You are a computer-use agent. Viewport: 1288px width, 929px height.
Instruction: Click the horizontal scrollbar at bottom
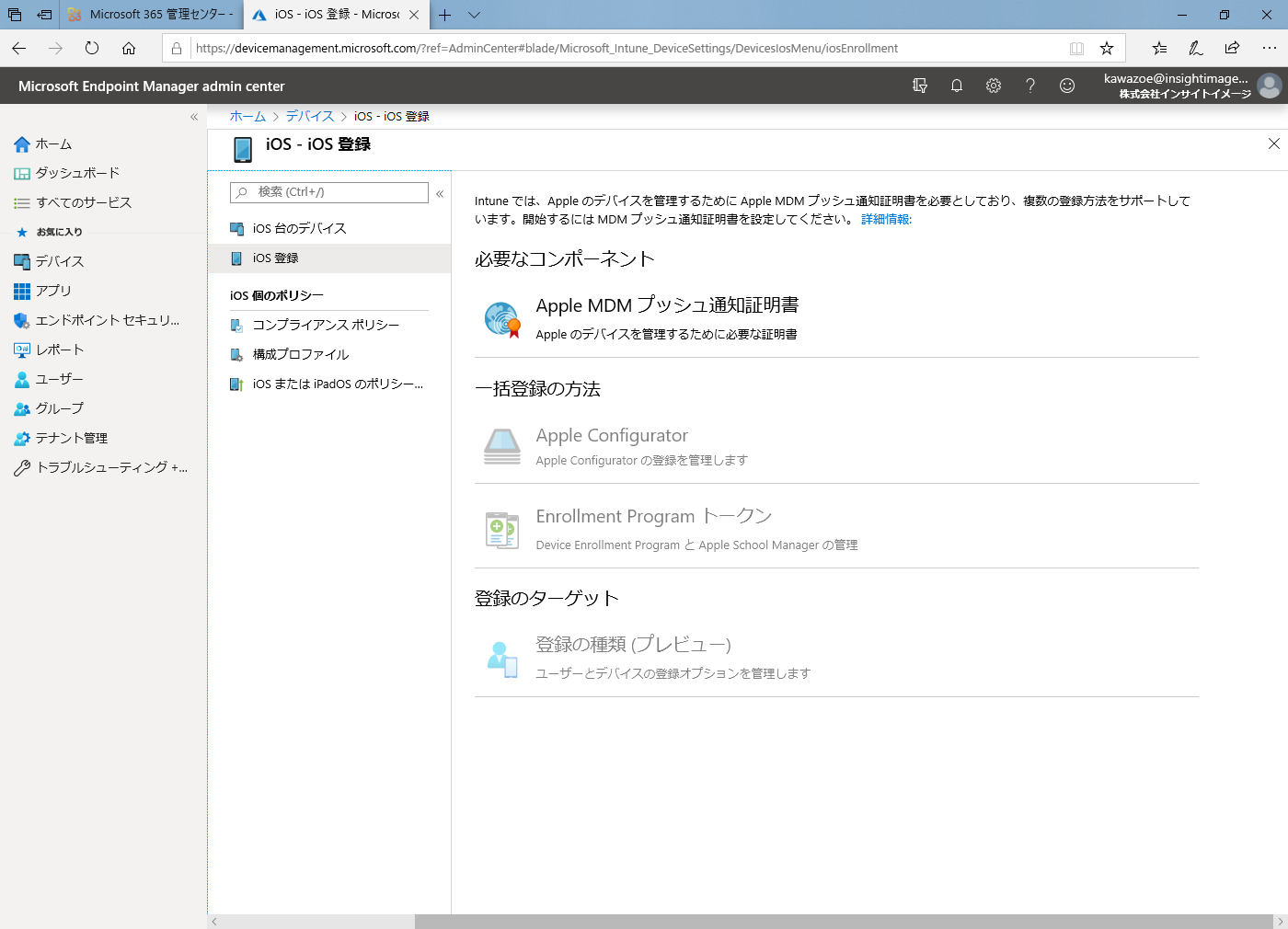843,922
